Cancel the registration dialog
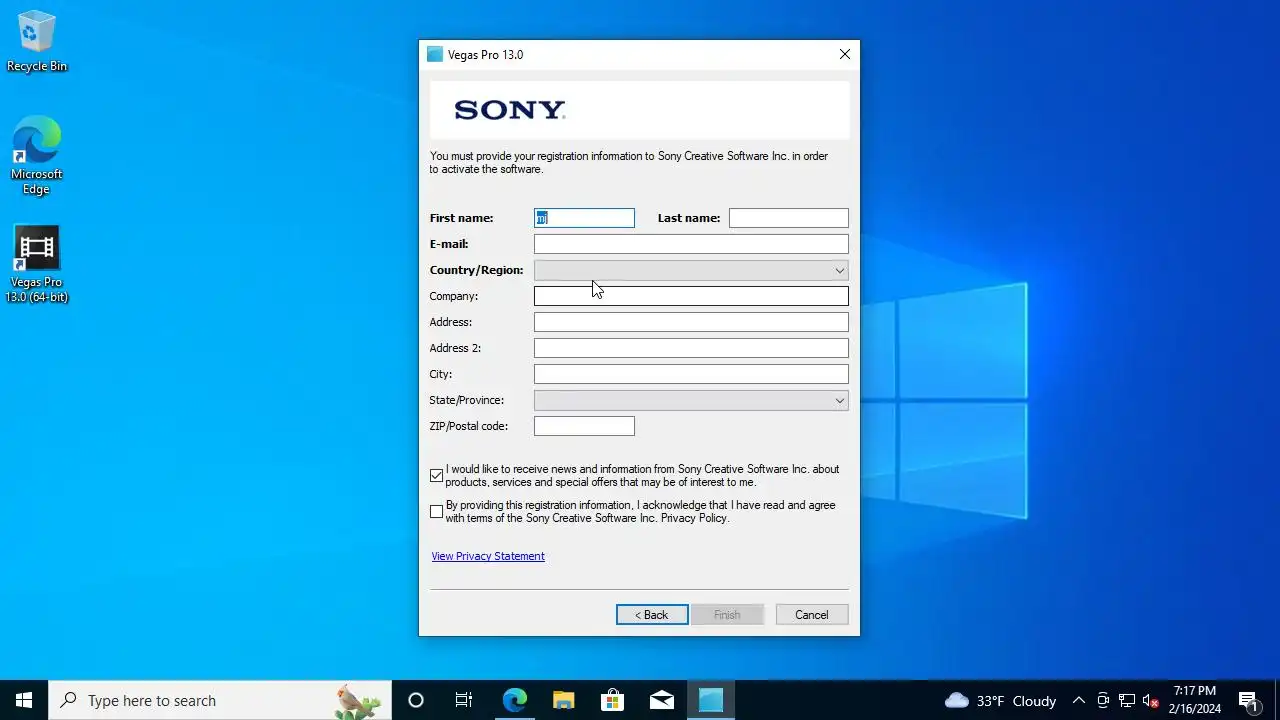The height and width of the screenshot is (720, 1280). click(812, 615)
